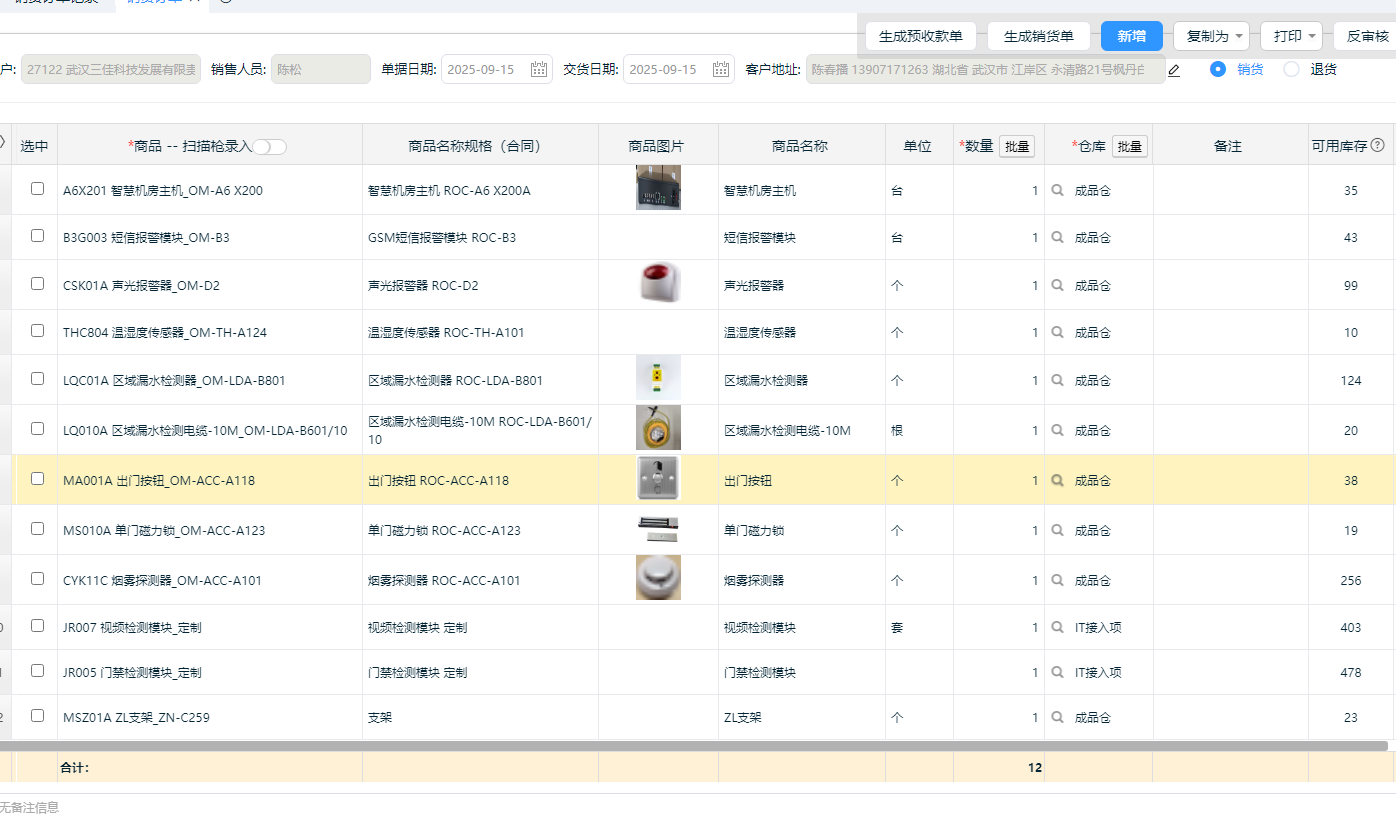Click the warehouse search icon in ZL支架 row

tap(1057, 717)
